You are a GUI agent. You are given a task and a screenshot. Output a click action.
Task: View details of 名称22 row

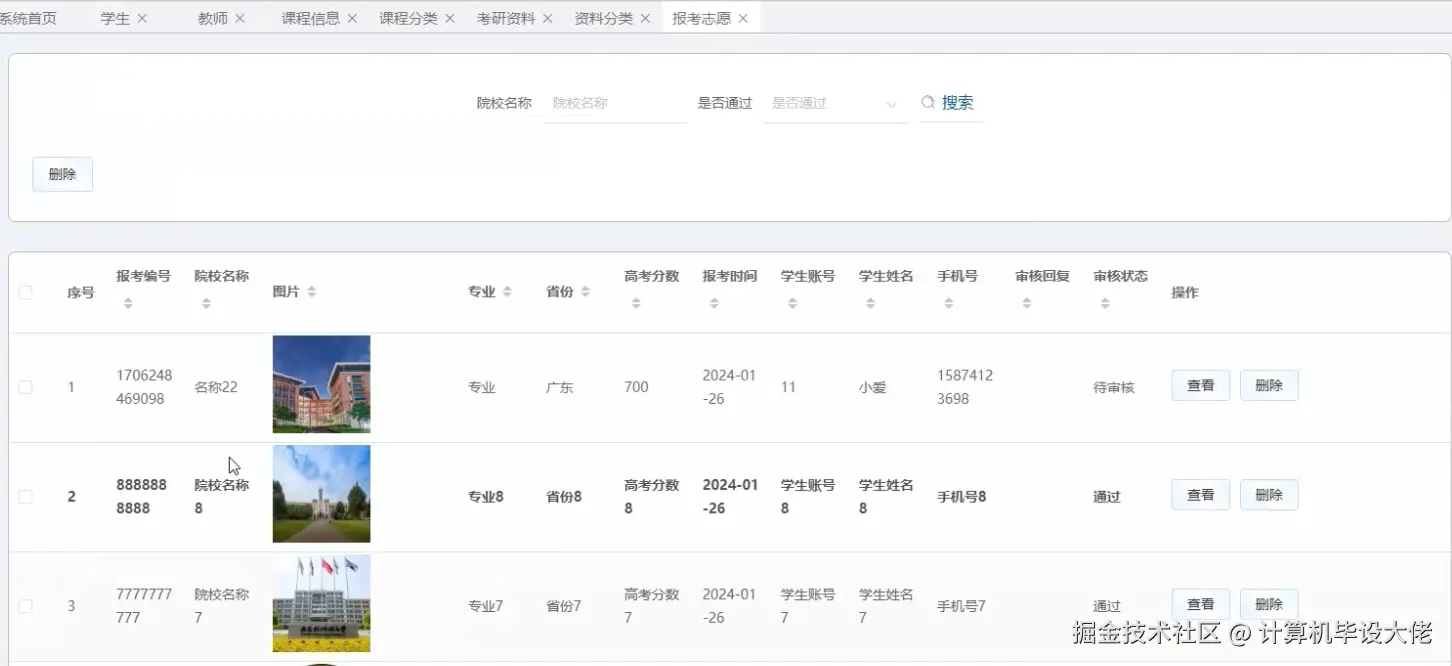[x=1200, y=385]
